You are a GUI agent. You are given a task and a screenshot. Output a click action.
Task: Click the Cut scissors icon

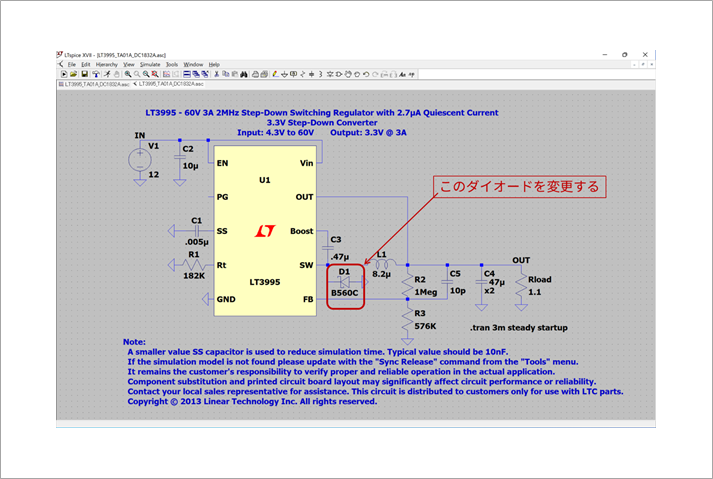click(x=216, y=74)
